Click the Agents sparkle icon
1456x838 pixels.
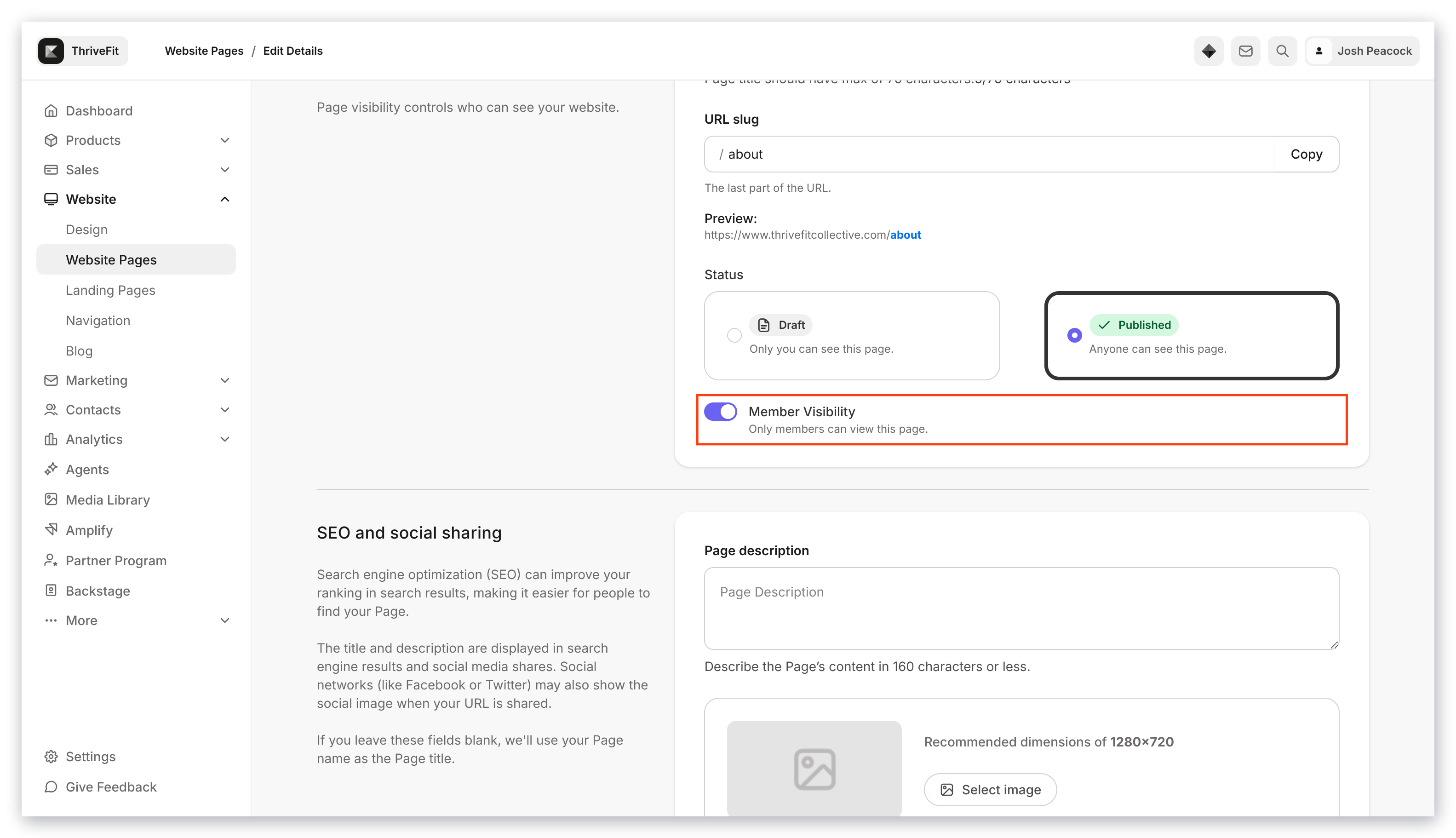point(51,469)
